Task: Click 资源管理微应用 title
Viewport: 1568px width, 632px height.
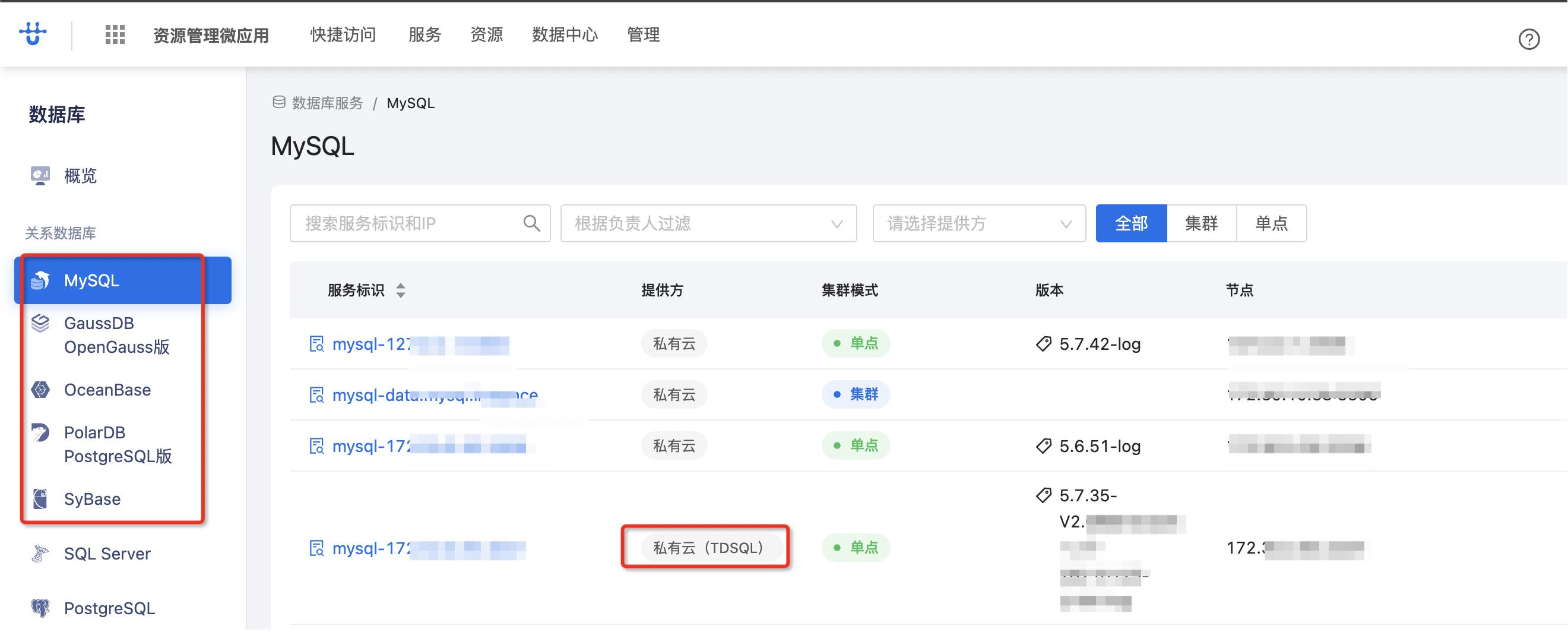Action: tap(211, 35)
